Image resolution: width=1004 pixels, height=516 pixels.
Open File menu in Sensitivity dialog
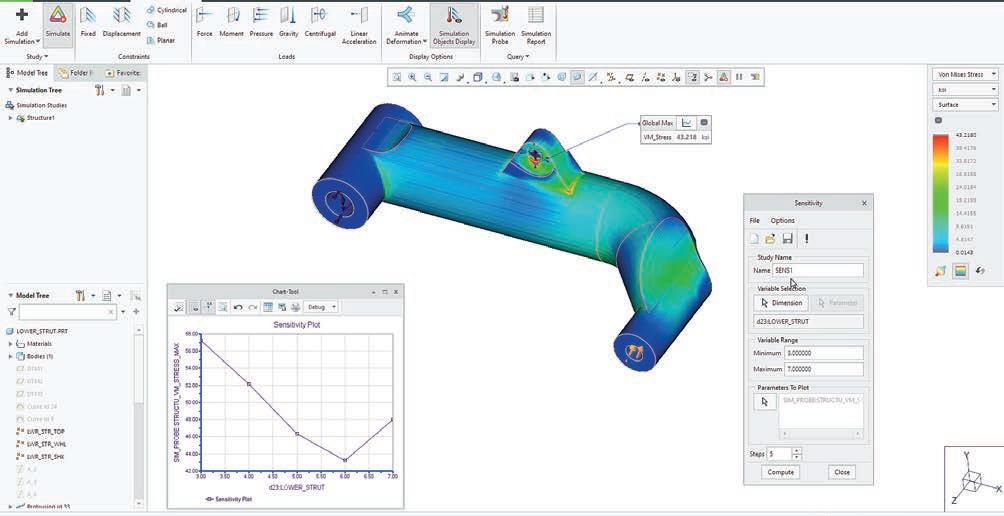(x=754, y=220)
